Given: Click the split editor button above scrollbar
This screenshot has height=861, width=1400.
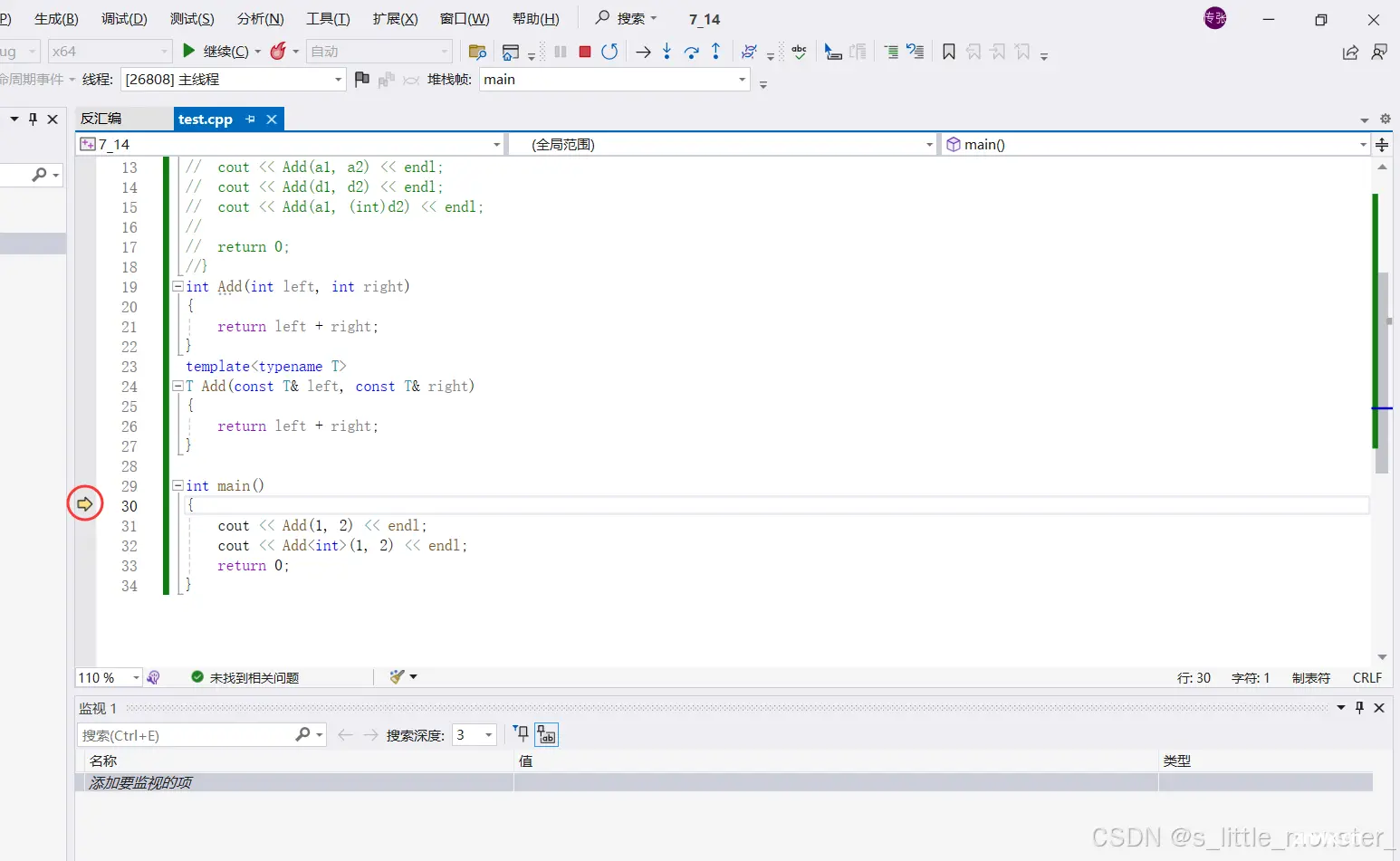Looking at the screenshot, I should coord(1382,145).
